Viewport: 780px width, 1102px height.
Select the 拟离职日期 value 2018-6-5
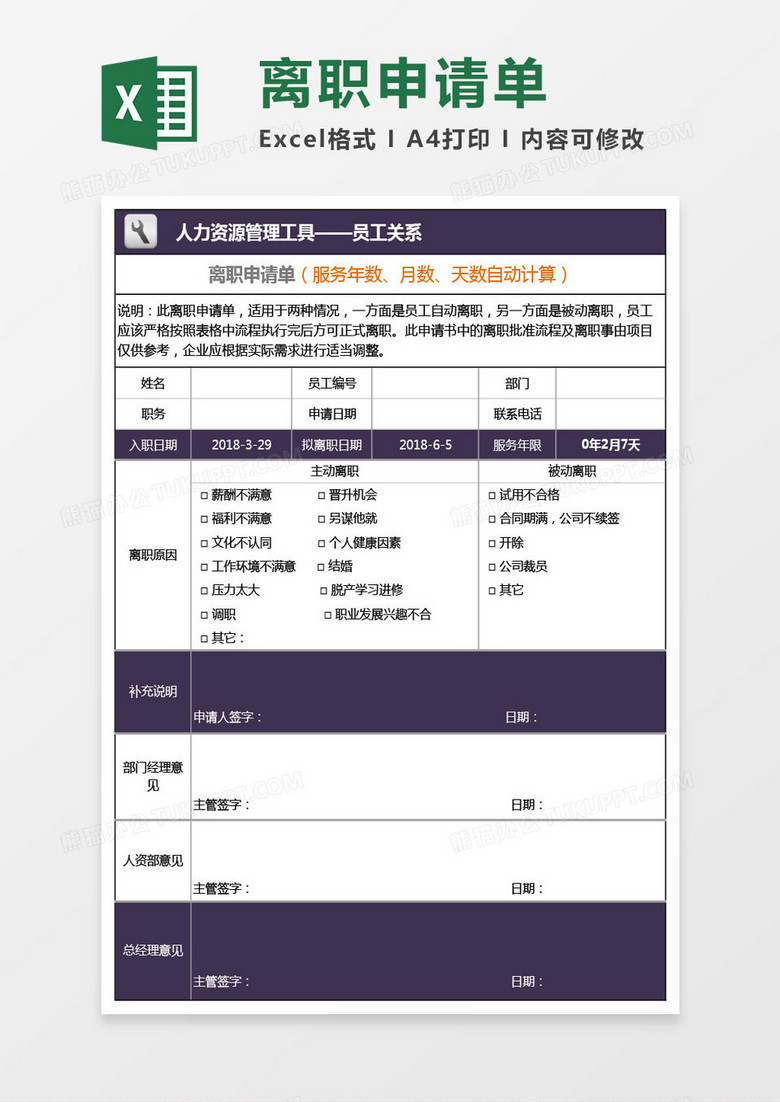click(425, 445)
